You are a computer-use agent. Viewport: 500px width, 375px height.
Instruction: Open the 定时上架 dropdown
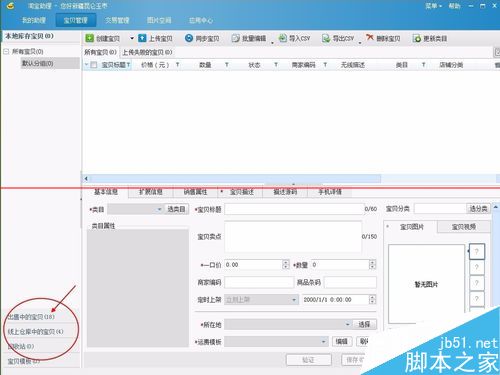tap(261, 300)
